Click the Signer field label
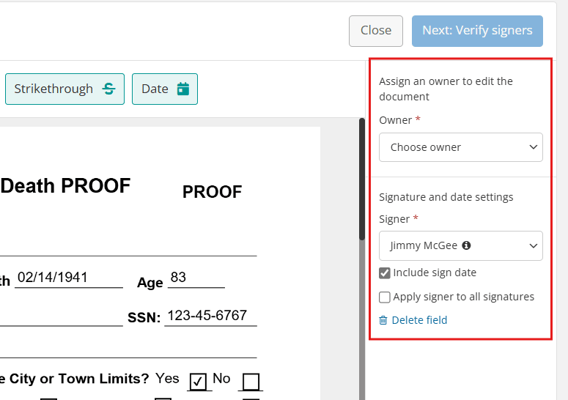This screenshot has width=568, height=400. [x=394, y=219]
